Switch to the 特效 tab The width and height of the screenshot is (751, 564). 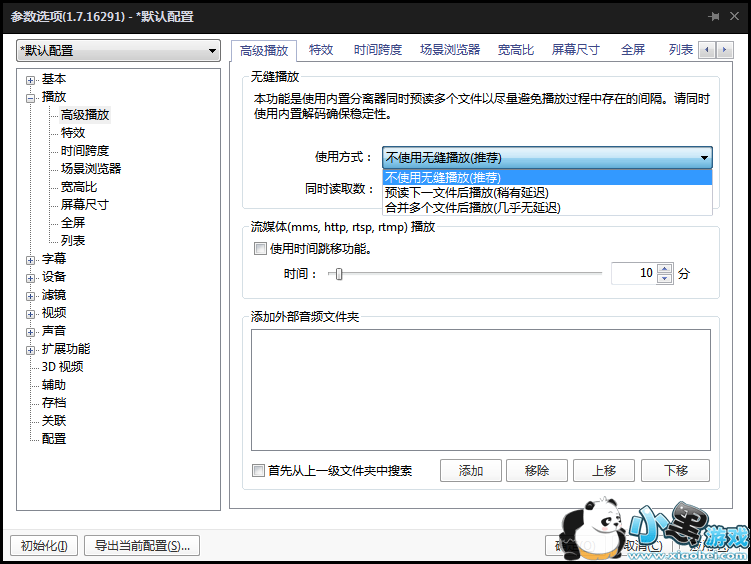[x=321, y=50]
